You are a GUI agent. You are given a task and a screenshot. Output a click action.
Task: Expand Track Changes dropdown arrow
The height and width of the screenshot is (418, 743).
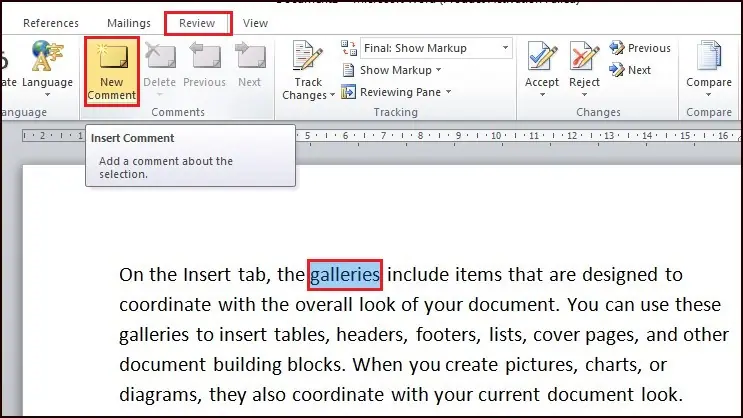point(332,95)
